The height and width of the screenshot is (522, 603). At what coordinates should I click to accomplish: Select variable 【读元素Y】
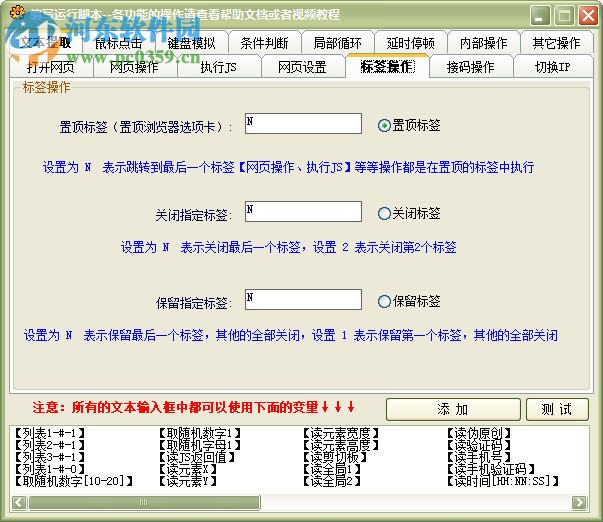tap(188, 481)
